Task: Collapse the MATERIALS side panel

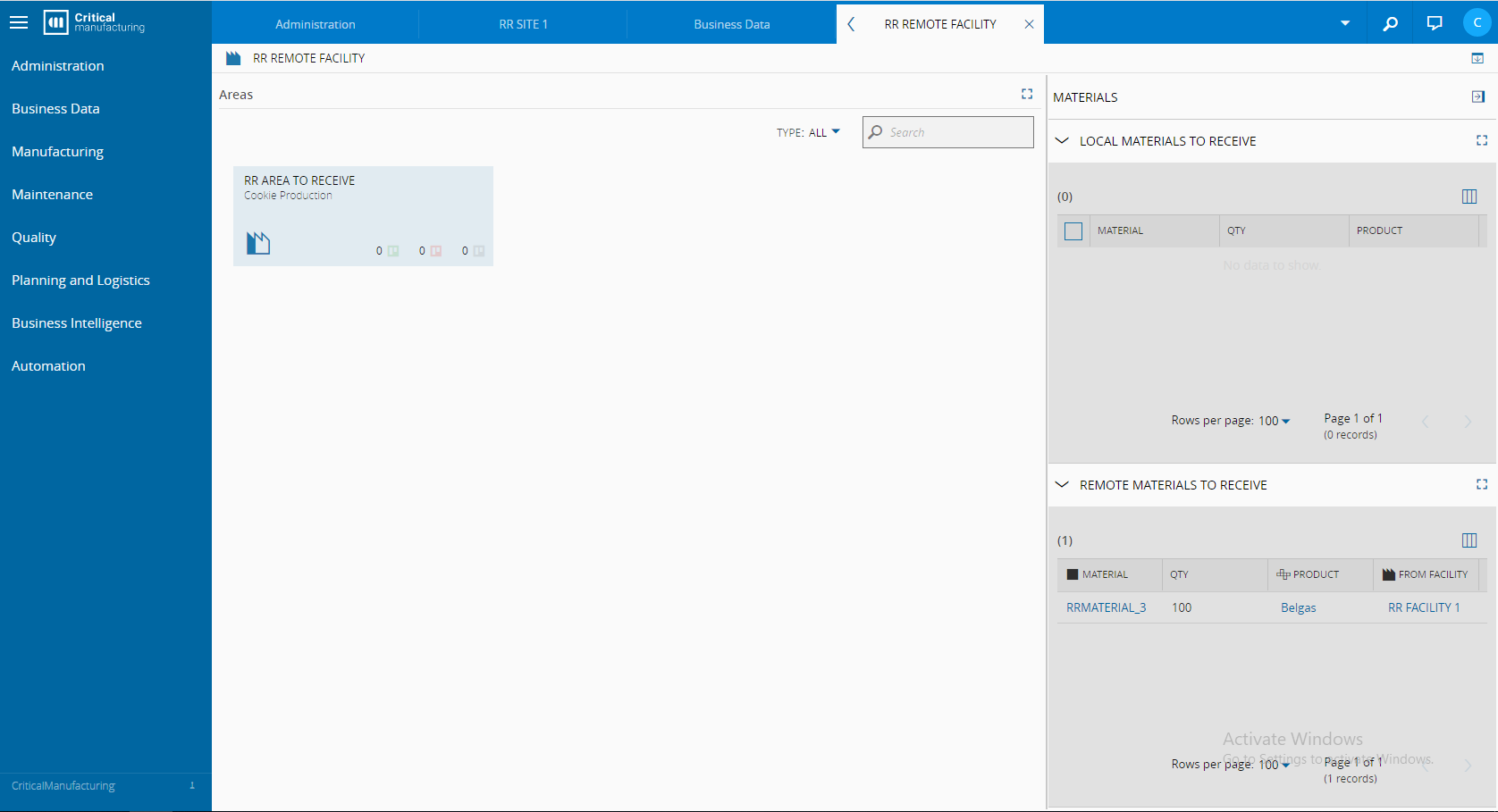Action: tap(1478, 96)
